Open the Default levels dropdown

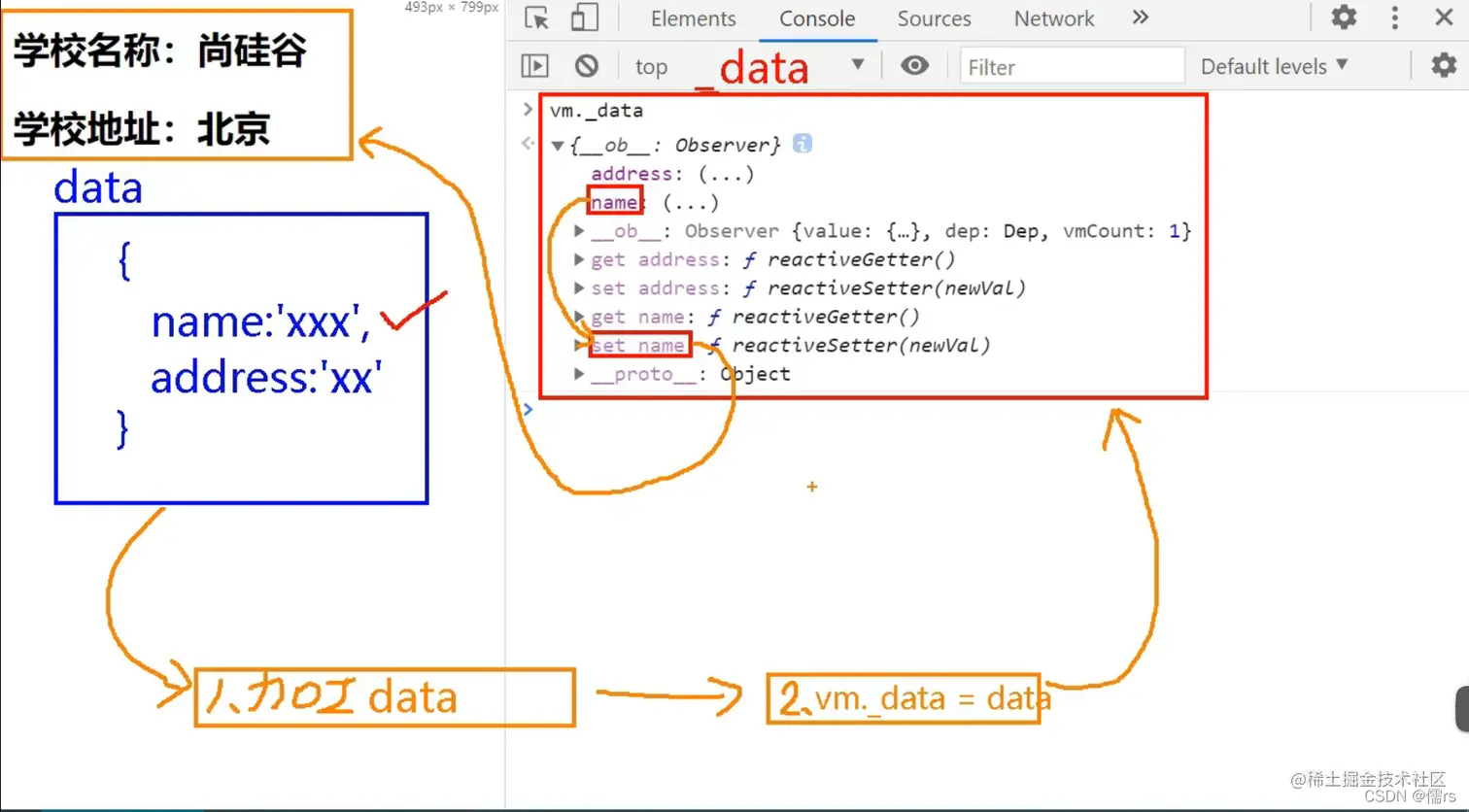click(x=1274, y=66)
